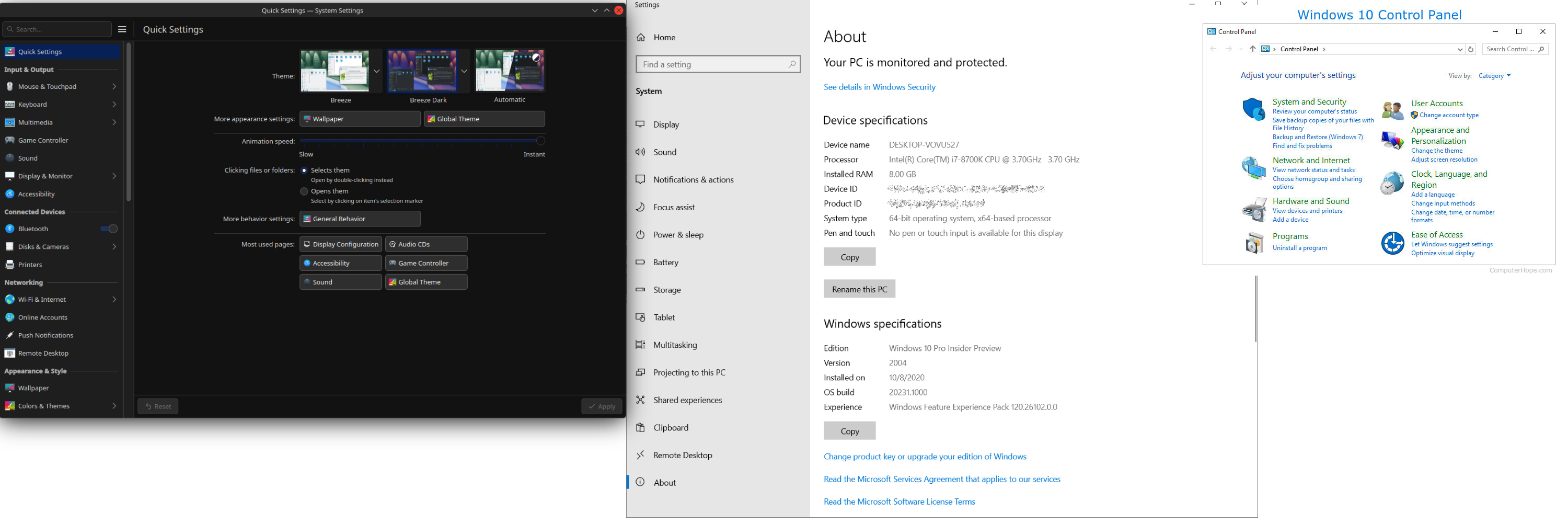Click the Change the theme link
The width and height of the screenshot is (1568, 523).
coord(1436,151)
